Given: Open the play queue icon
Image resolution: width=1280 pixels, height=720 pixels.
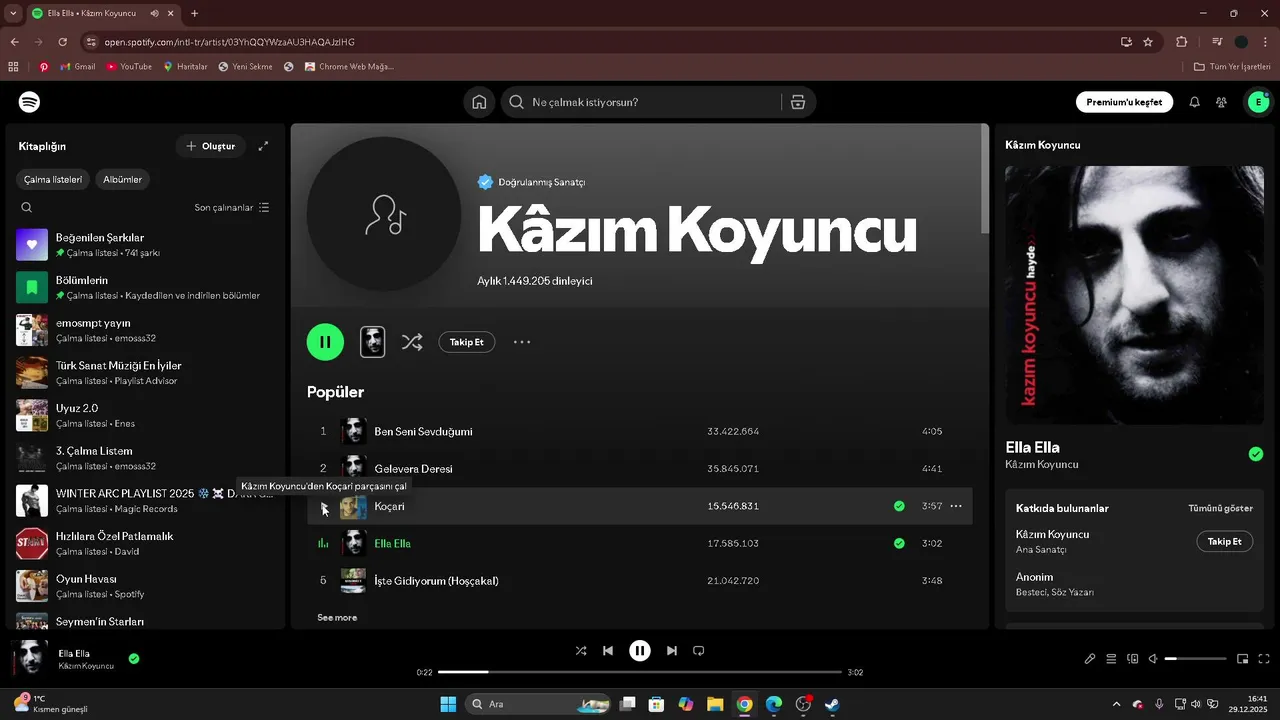Looking at the screenshot, I should click(x=1111, y=659).
